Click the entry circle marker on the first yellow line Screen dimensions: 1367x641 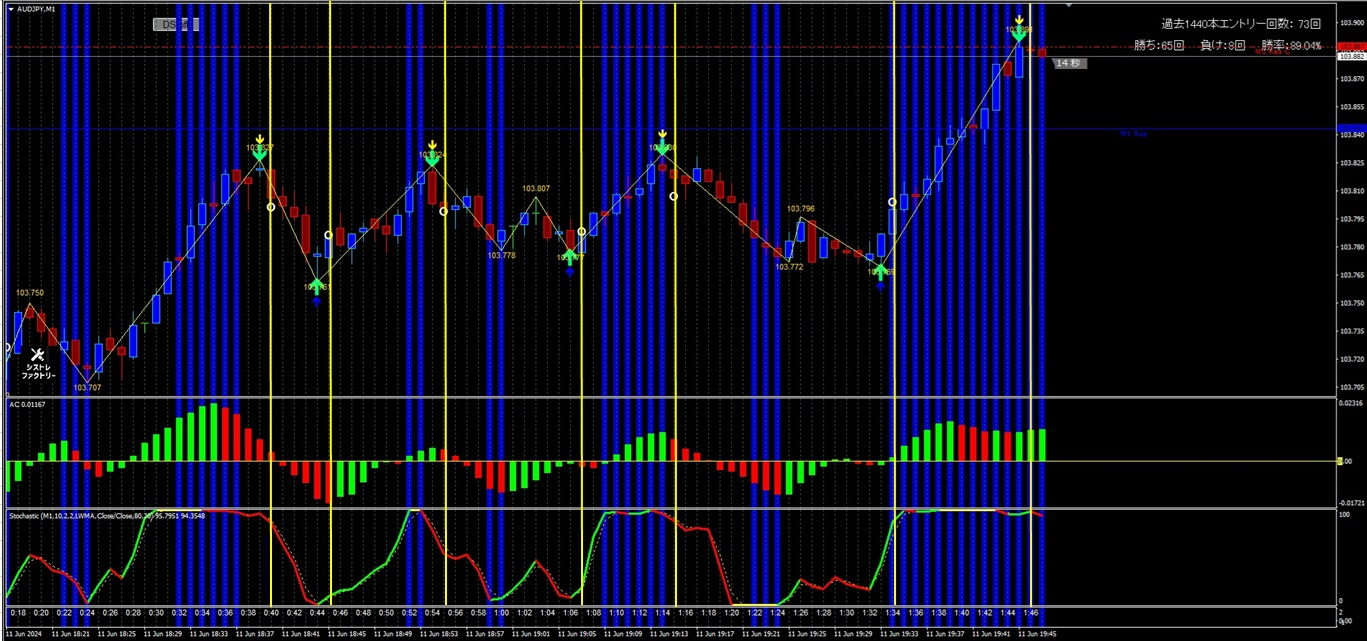[x=271, y=208]
